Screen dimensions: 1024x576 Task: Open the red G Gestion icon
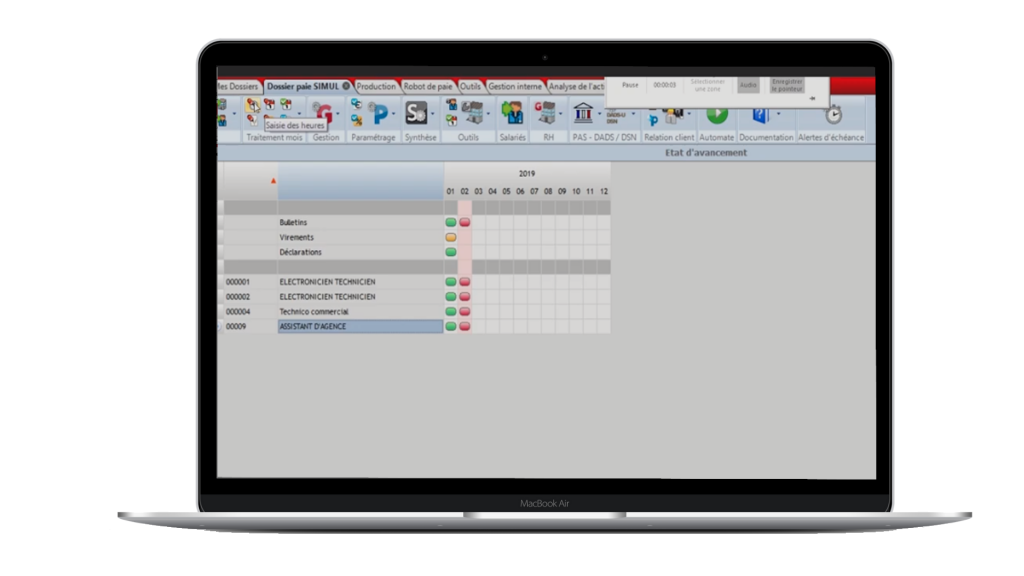pyautogui.click(x=323, y=113)
